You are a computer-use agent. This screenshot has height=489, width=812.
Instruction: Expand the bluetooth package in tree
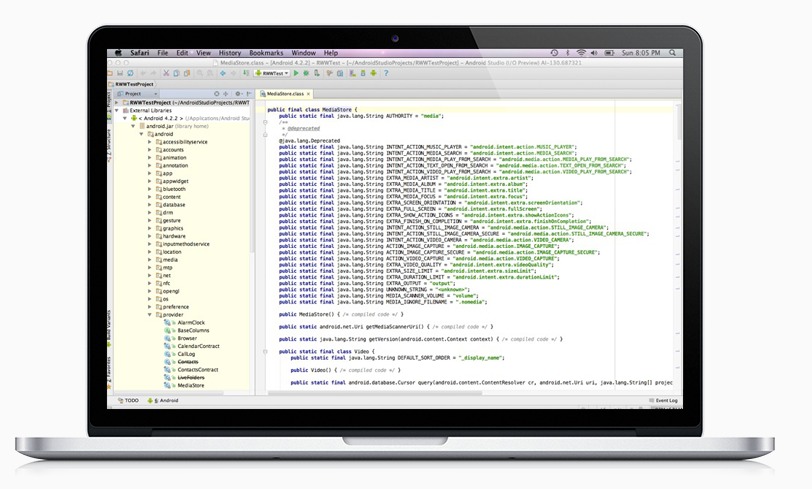tap(150, 189)
